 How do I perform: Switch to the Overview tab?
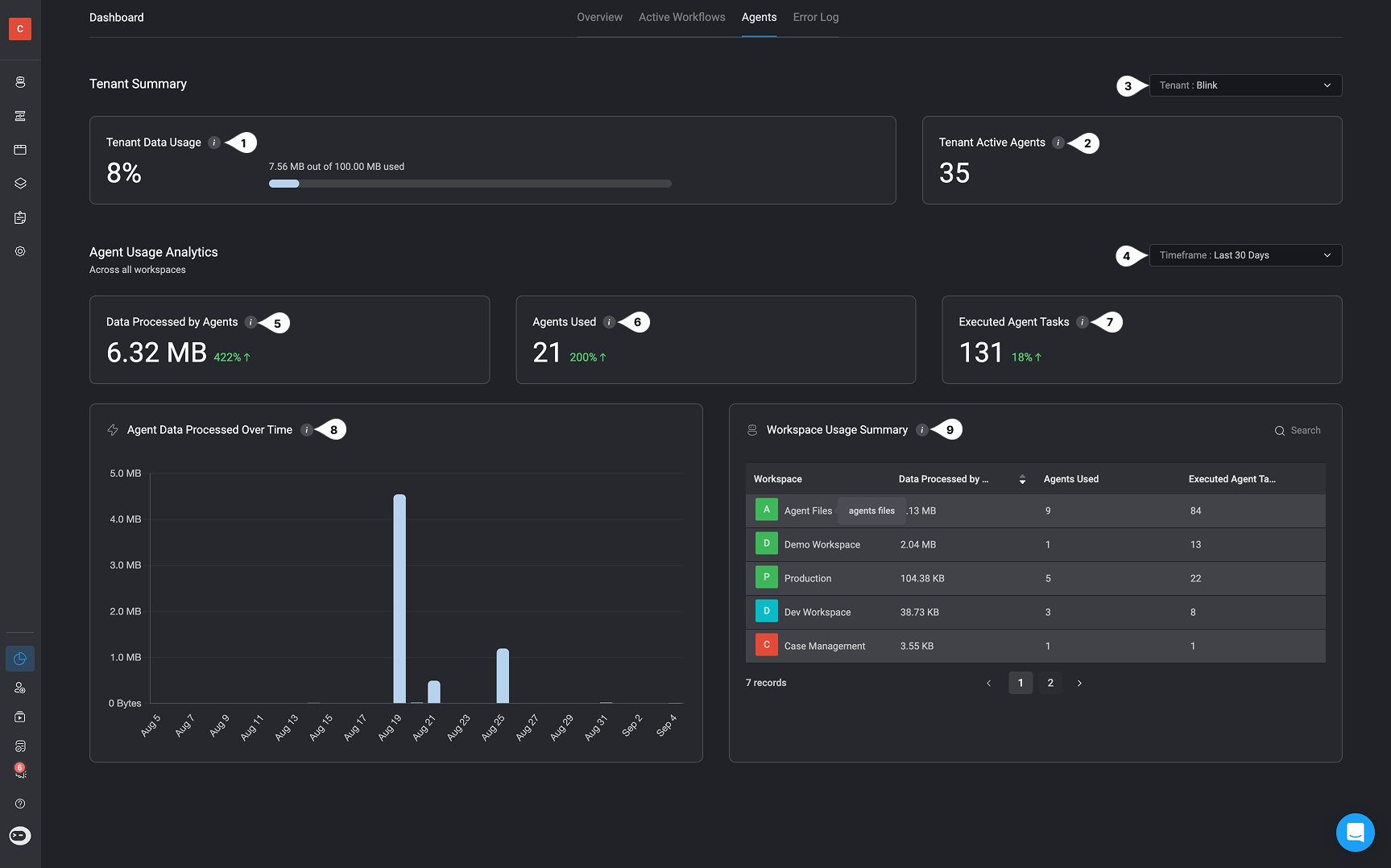tap(599, 17)
